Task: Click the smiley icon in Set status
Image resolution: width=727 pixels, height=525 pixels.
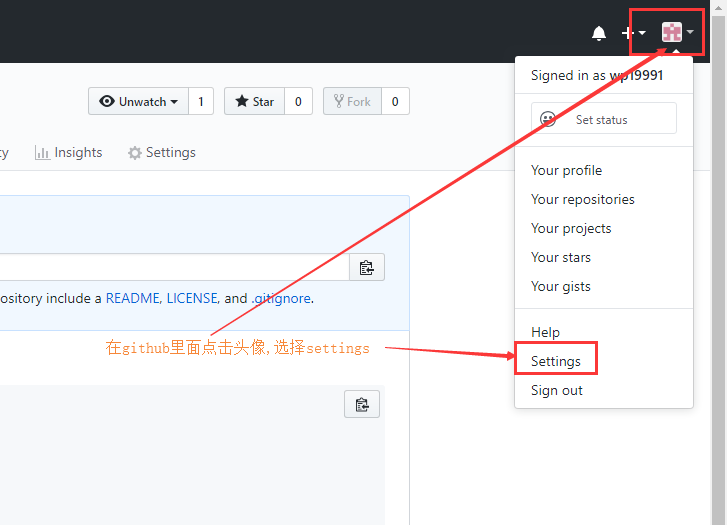Action: tap(548, 119)
